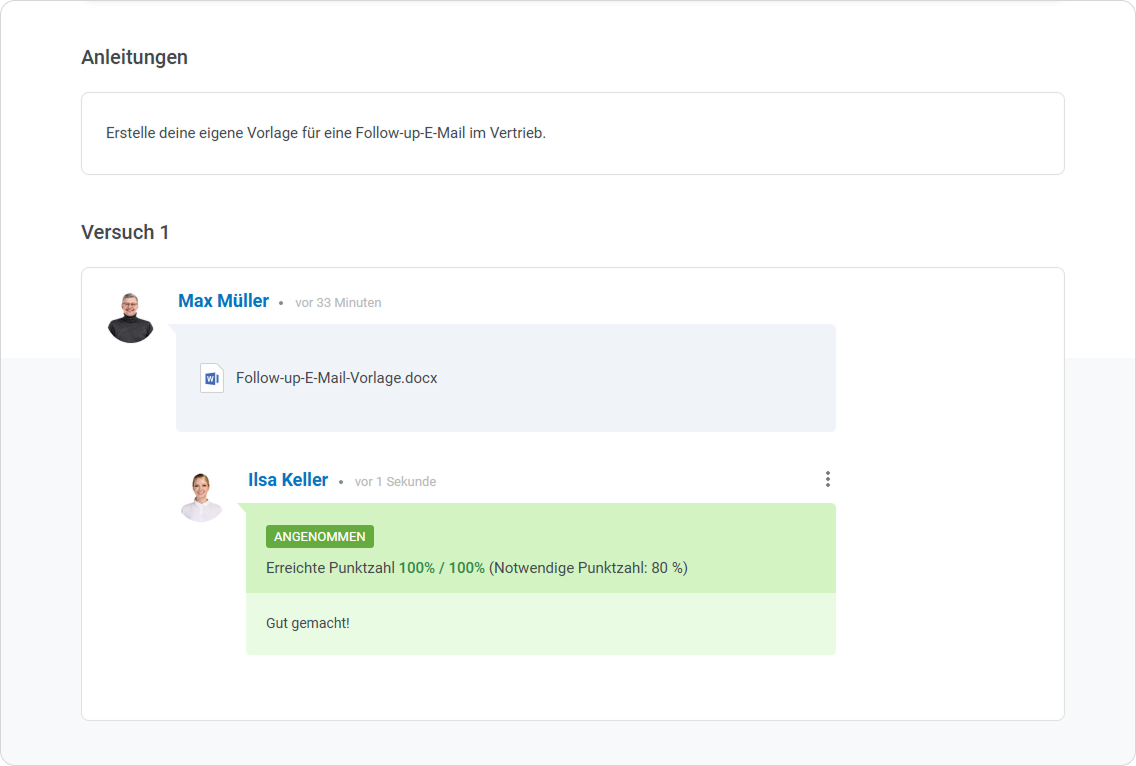Image resolution: width=1136 pixels, height=766 pixels.
Task: Open Ilsa Keller's profile name link
Action: 288,480
